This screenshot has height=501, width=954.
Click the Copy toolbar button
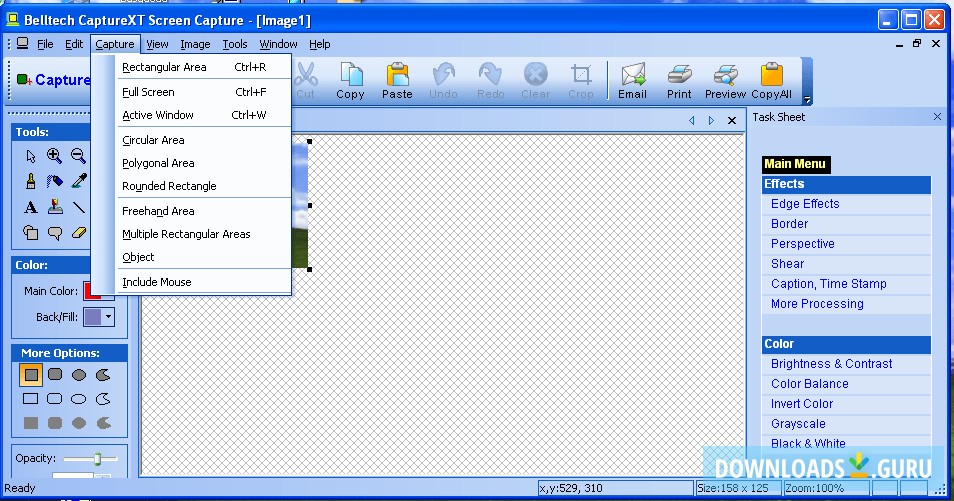[350, 80]
